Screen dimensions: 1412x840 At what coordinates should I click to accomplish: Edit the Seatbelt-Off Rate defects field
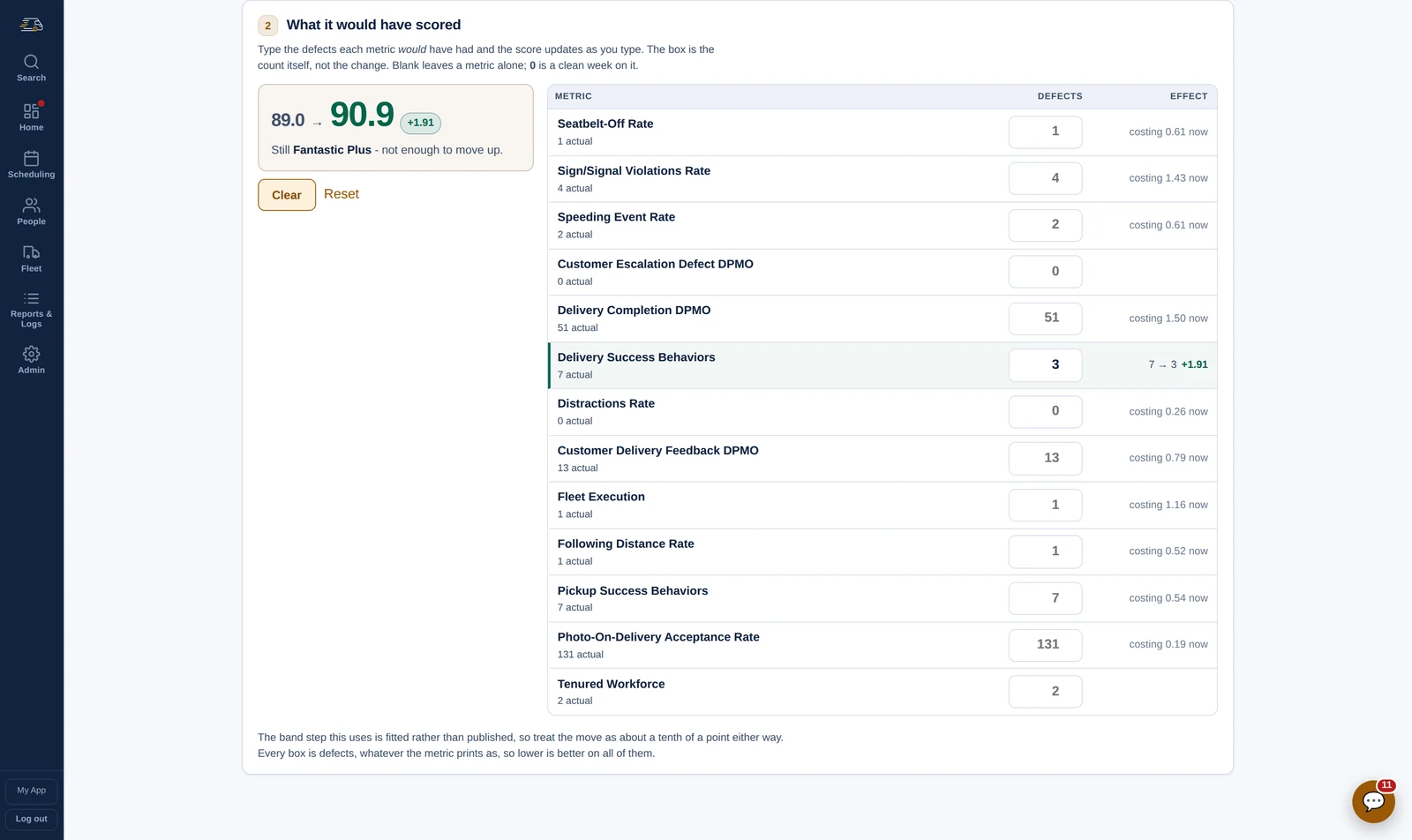coord(1045,131)
